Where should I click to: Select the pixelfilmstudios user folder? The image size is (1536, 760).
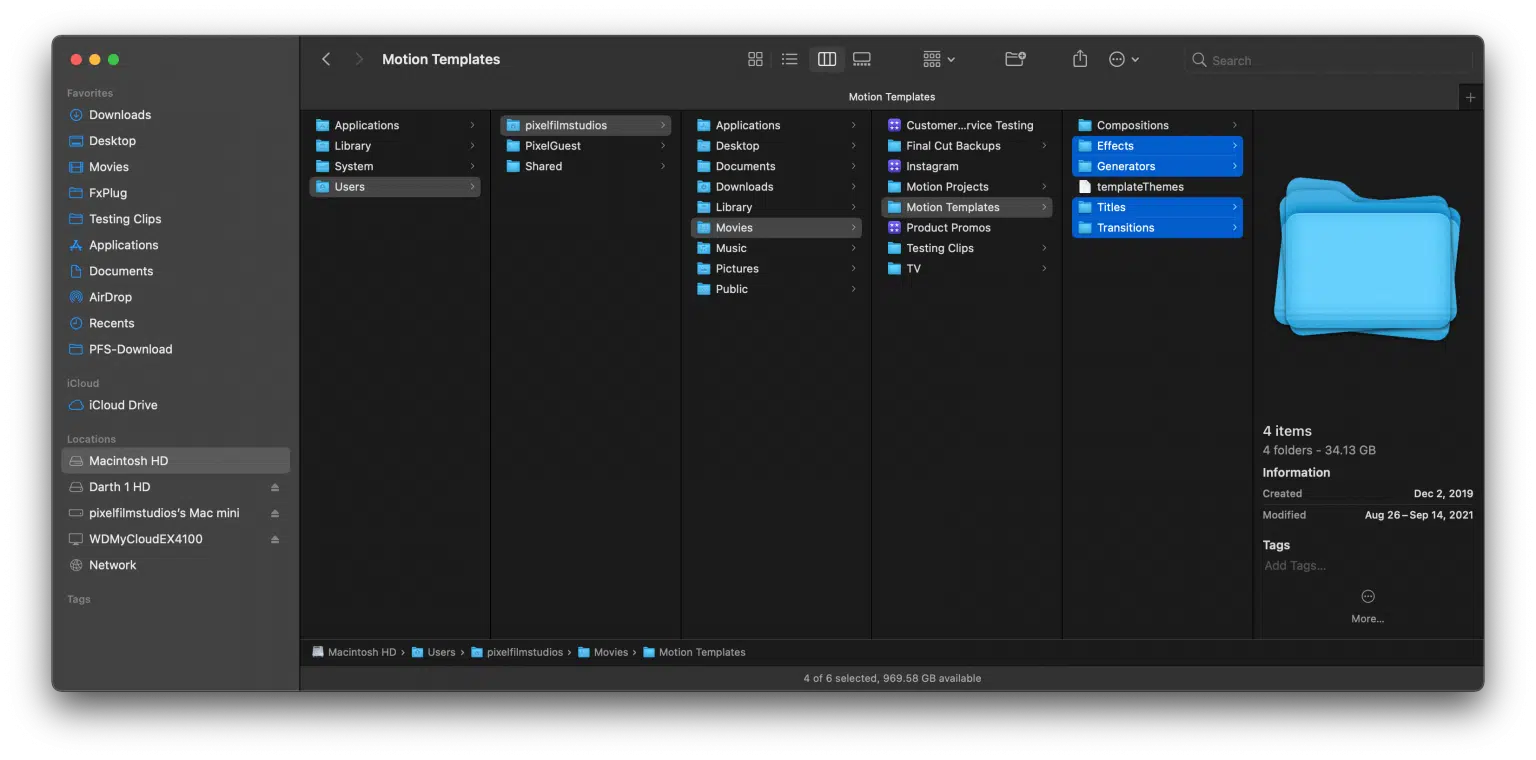(x=586, y=125)
